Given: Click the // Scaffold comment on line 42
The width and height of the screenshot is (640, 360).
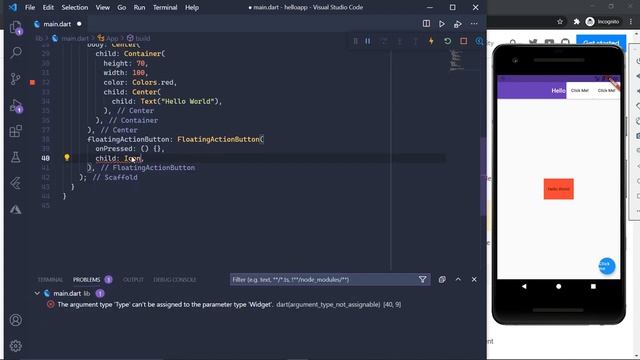Looking at the screenshot, I should click(115, 178).
